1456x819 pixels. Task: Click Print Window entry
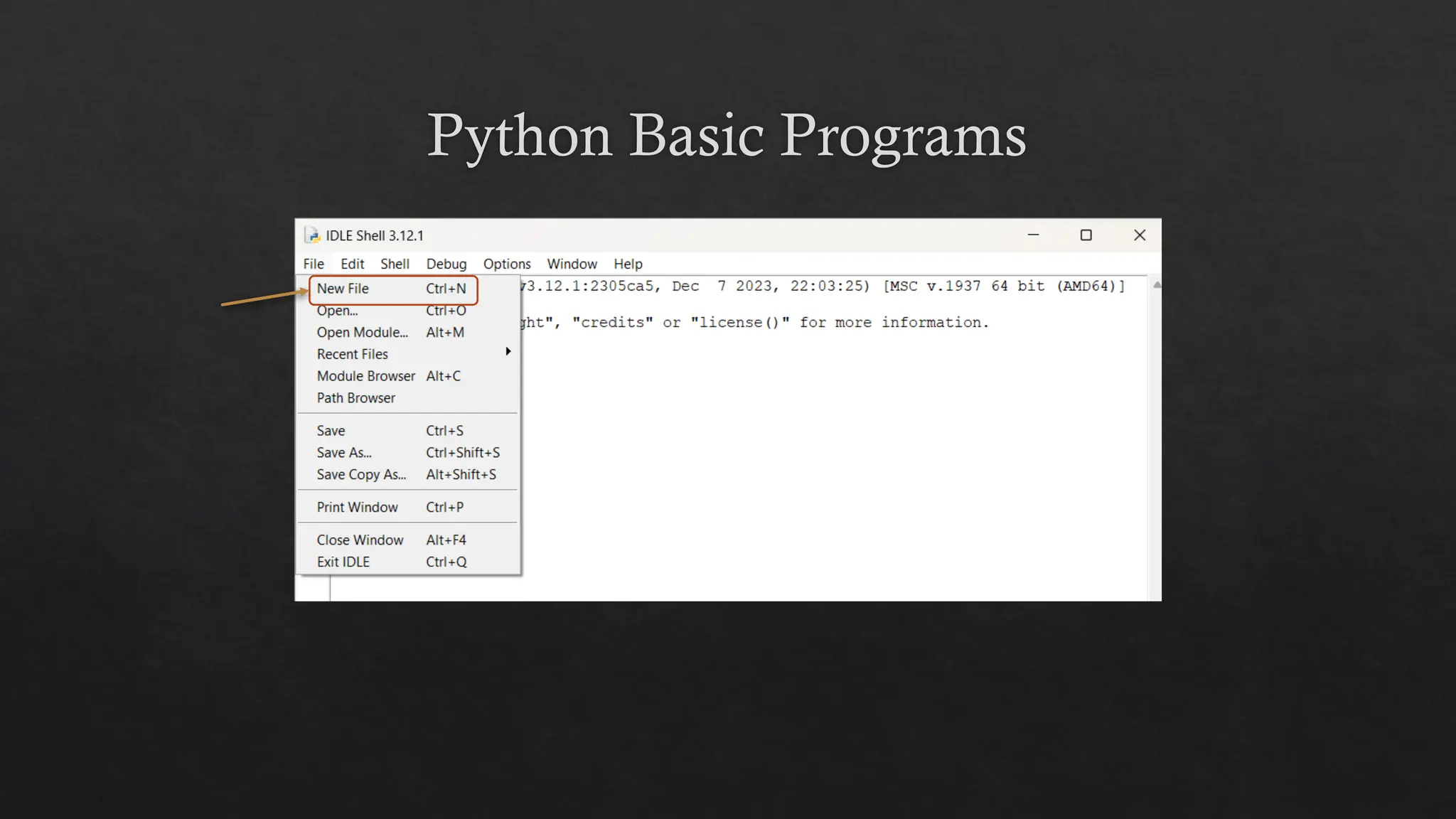(357, 508)
